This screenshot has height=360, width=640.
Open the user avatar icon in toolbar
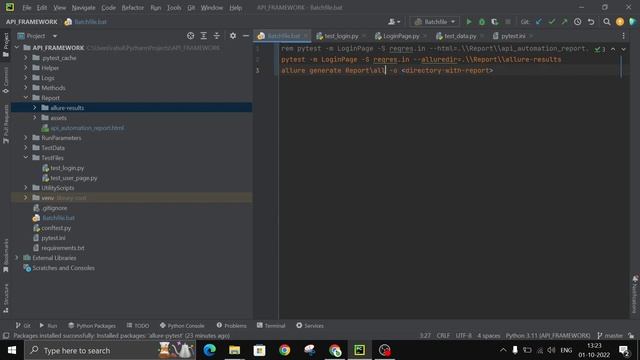coord(620,22)
